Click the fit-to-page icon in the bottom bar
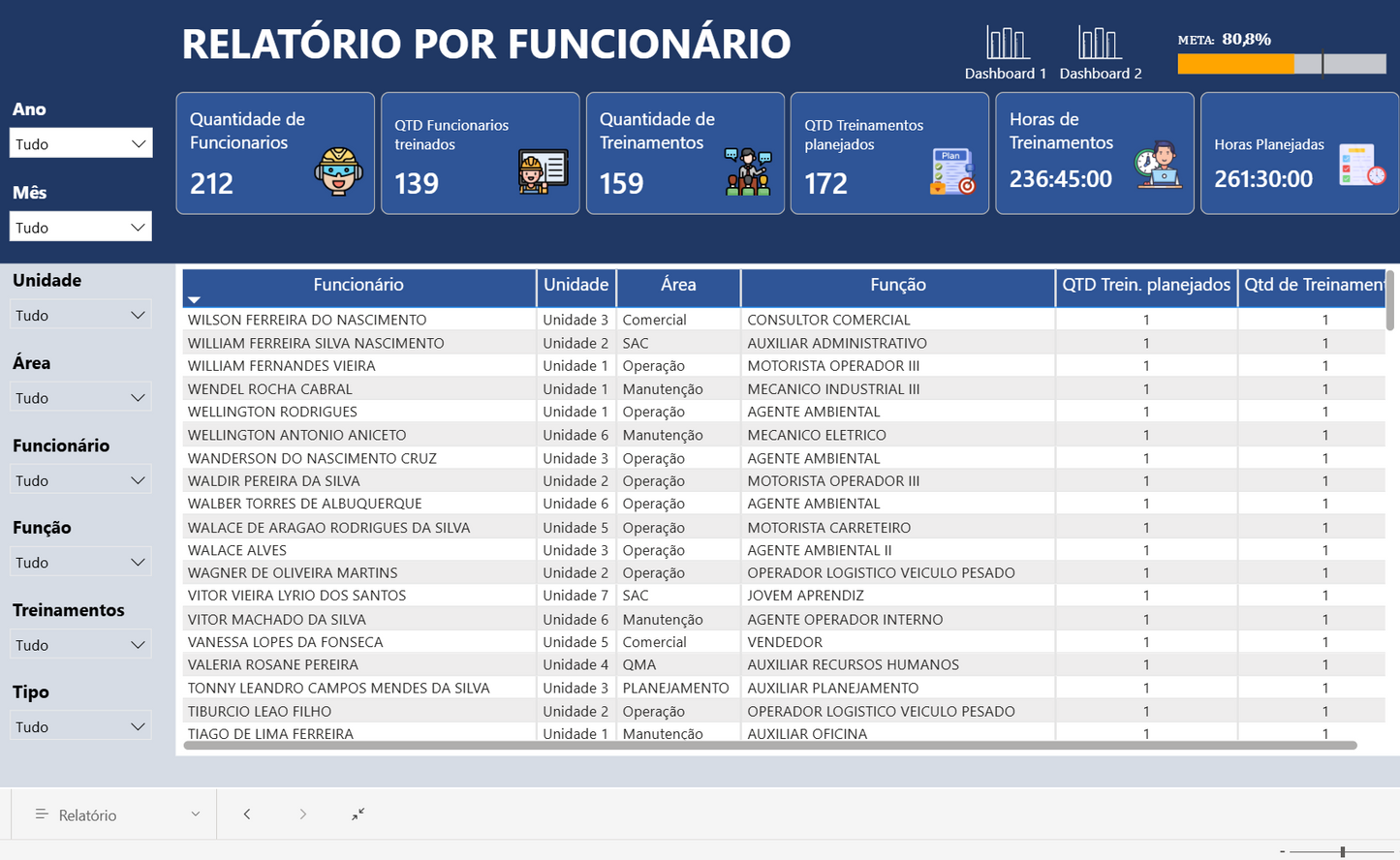The height and width of the screenshot is (860, 1400). (x=358, y=814)
